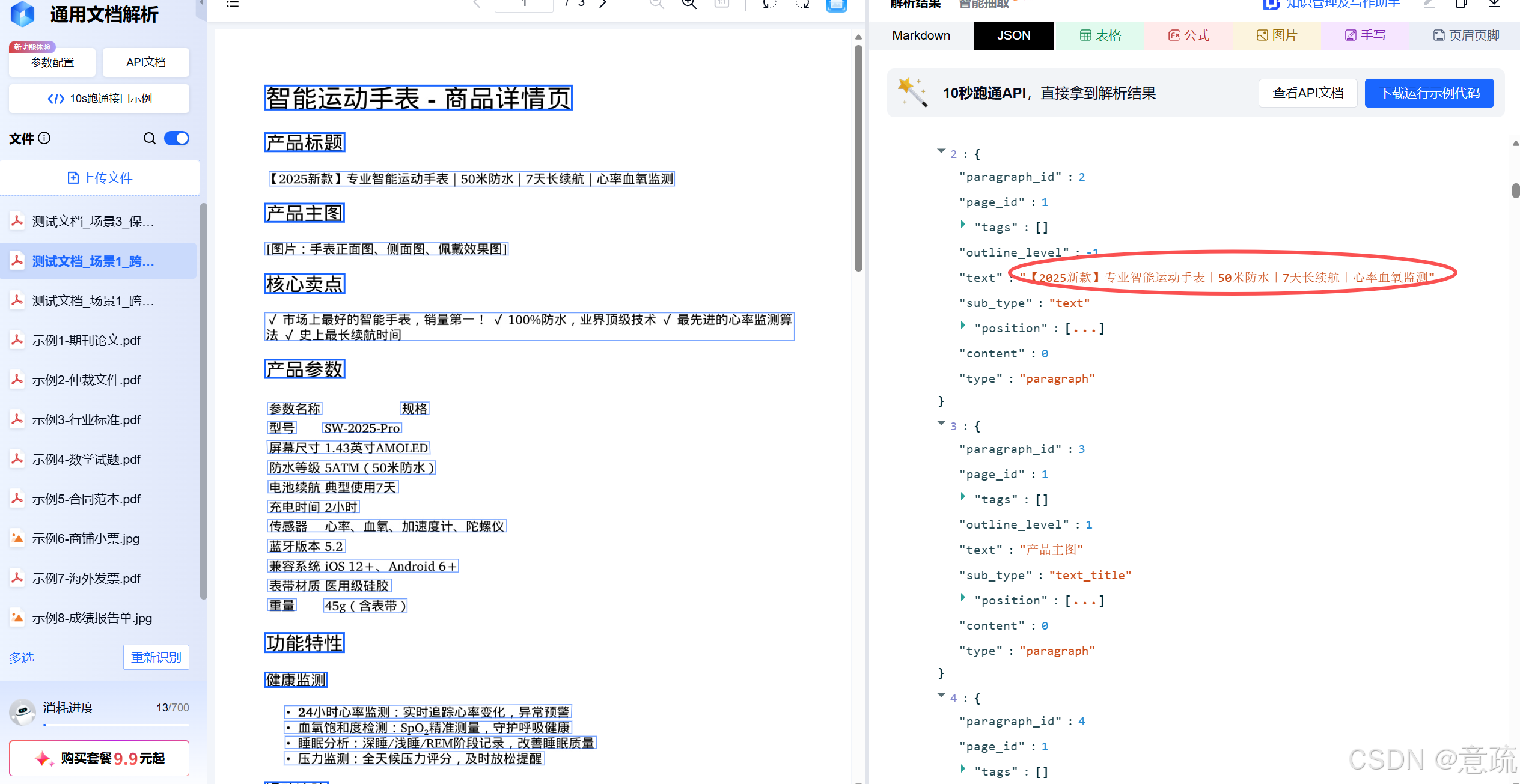The width and height of the screenshot is (1520, 784).
Task: Open file search with magnifier icon
Action: pyautogui.click(x=150, y=138)
